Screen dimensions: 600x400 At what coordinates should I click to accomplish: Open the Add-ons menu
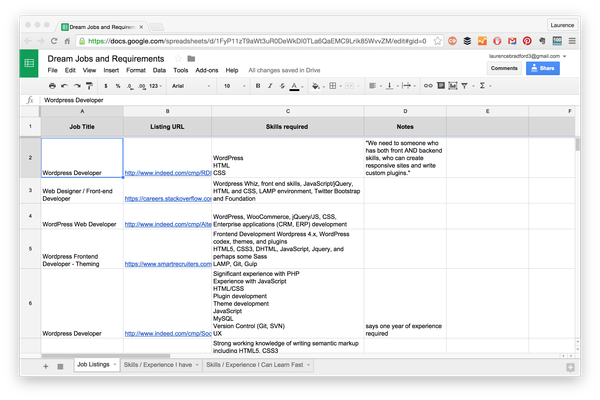(x=207, y=70)
